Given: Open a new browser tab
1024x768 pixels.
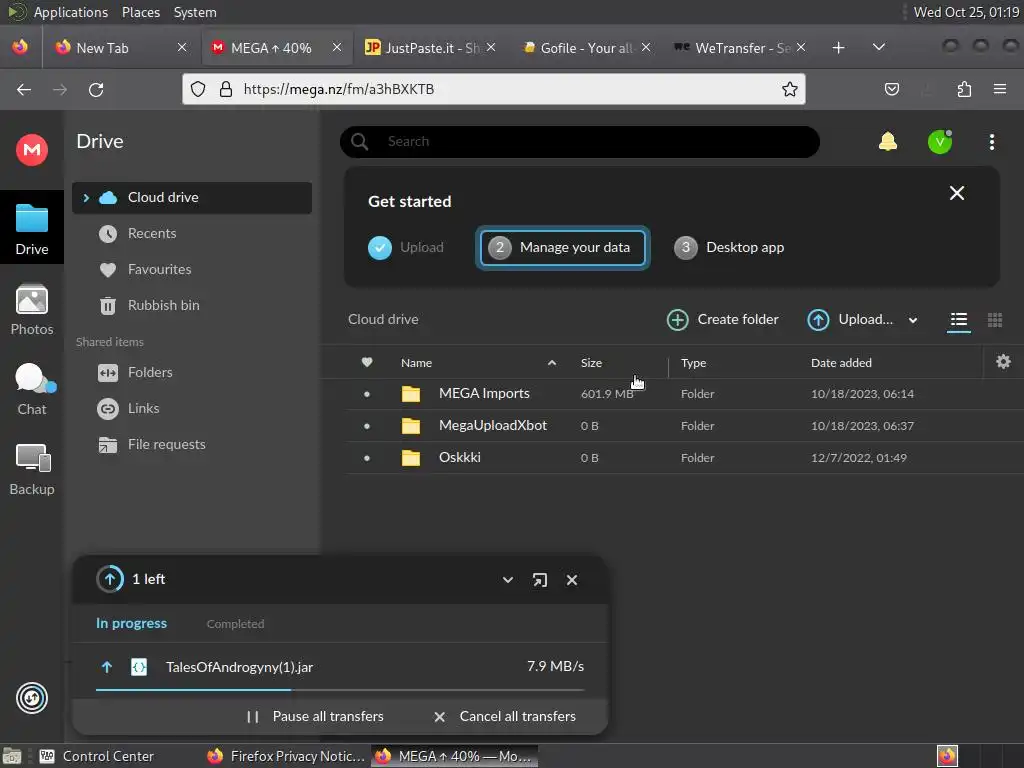Looking at the screenshot, I should pyautogui.click(x=838, y=48).
